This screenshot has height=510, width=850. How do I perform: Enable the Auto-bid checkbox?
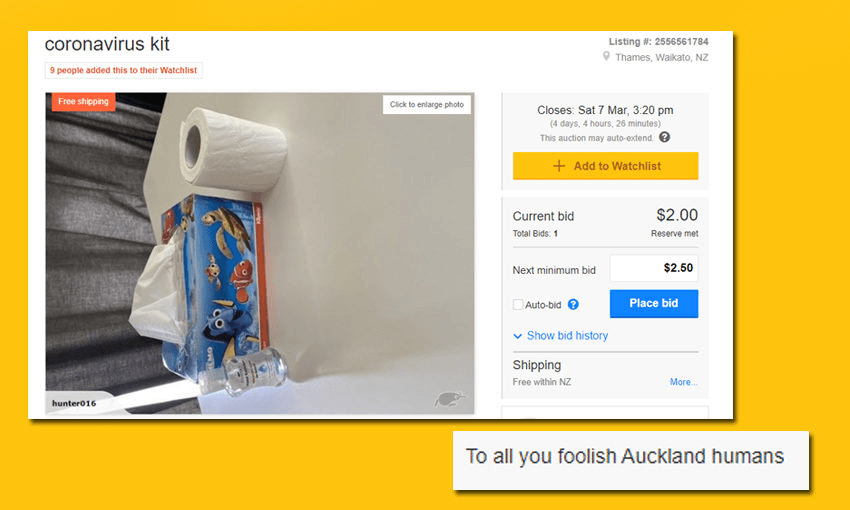click(x=518, y=304)
